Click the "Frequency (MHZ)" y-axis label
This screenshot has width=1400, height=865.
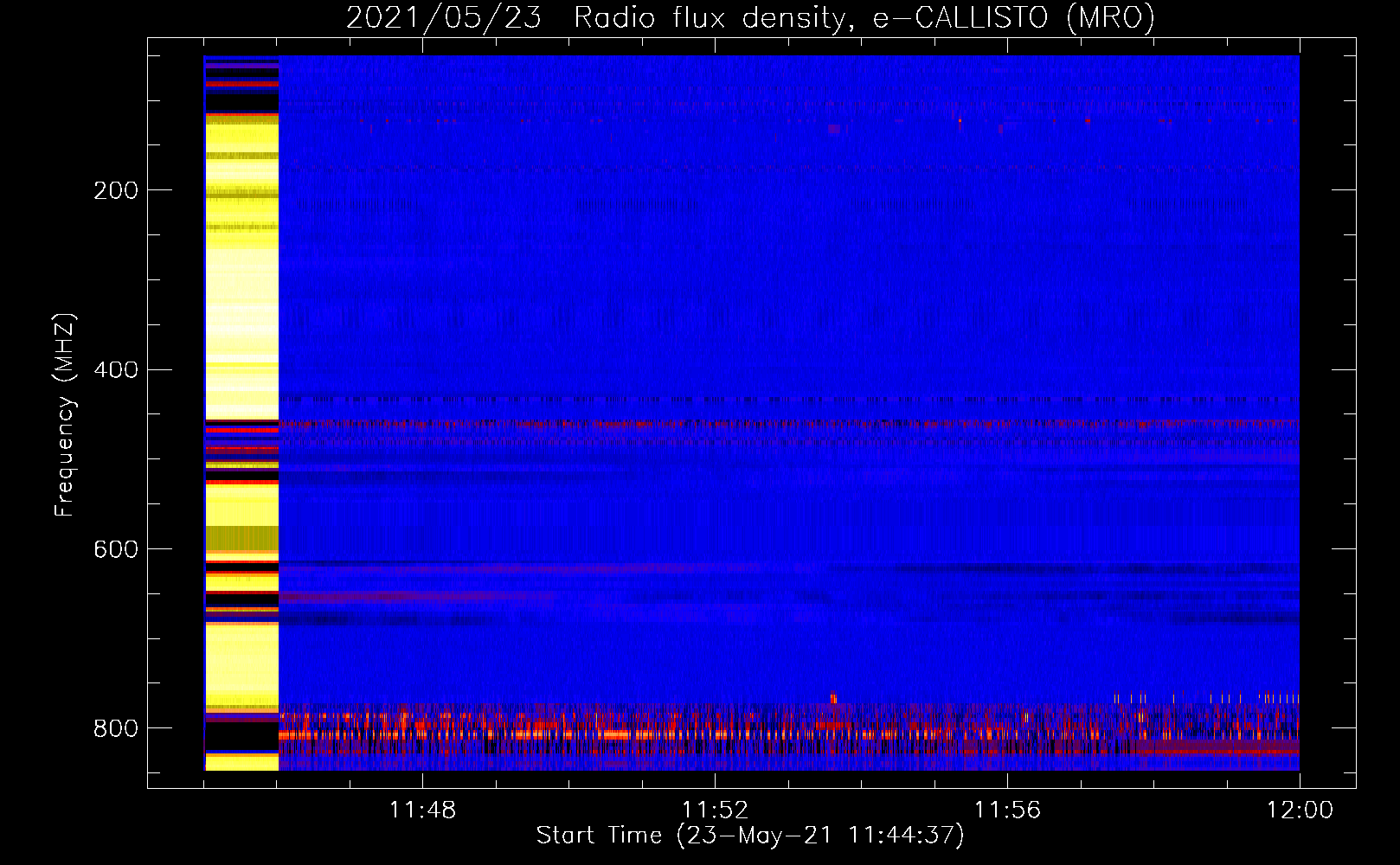click(65, 415)
